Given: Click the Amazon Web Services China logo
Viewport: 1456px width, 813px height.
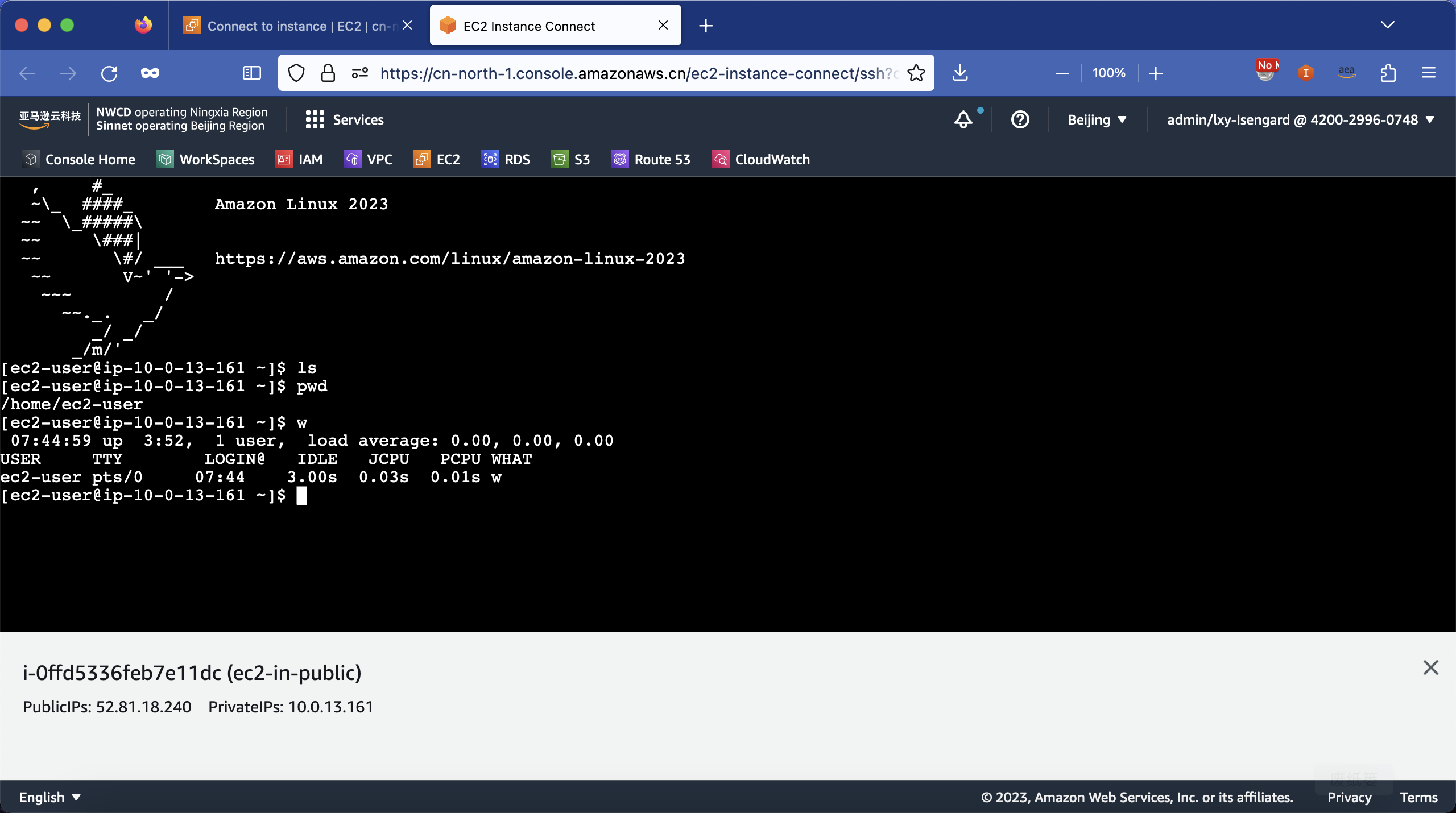Looking at the screenshot, I should click(50, 119).
